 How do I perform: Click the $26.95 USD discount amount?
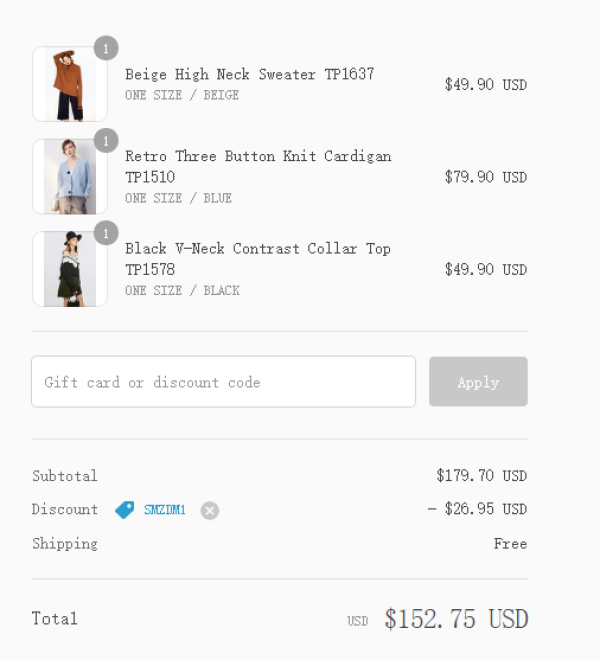click(477, 509)
